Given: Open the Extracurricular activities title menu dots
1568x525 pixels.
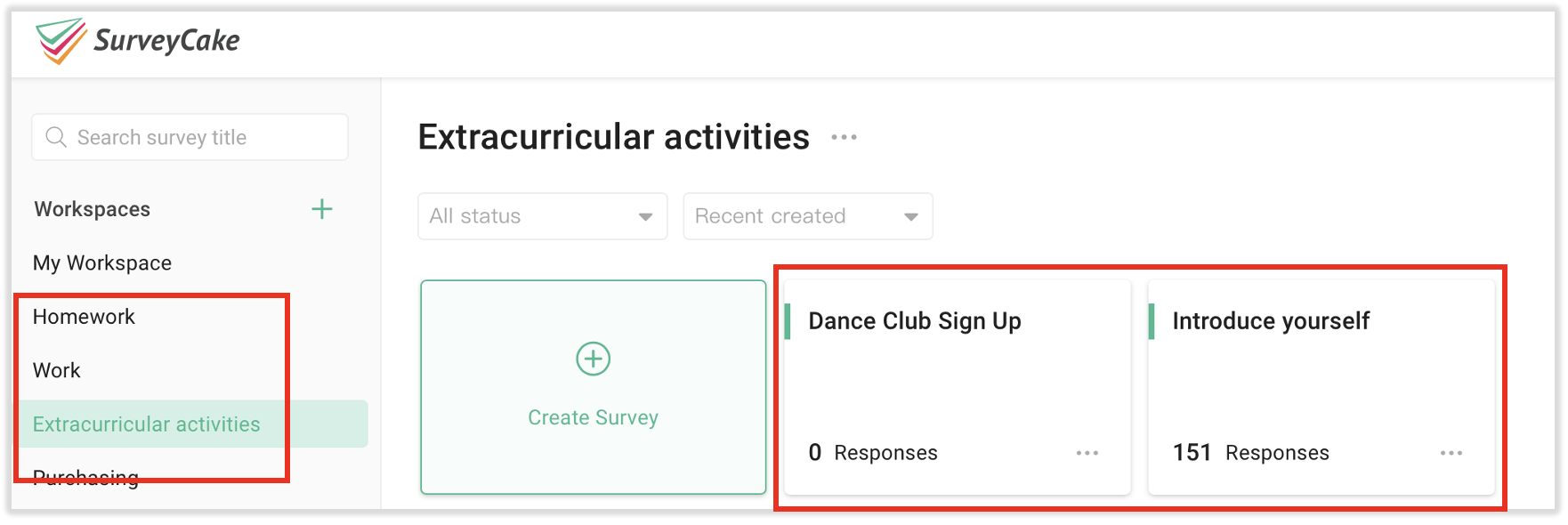Looking at the screenshot, I should tap(845, 137).
